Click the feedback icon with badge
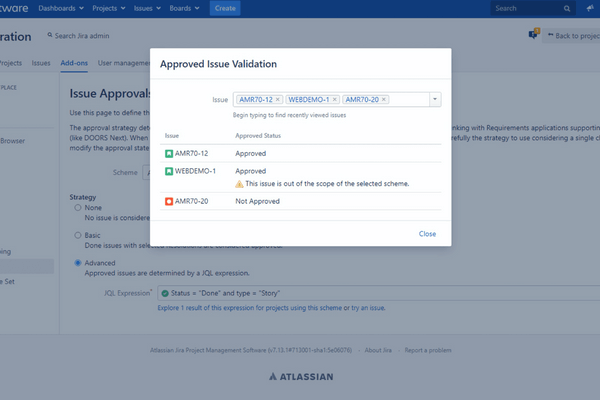Image resolution: width=600 pixels, height=400 pixels. click(x=533, y=34)
